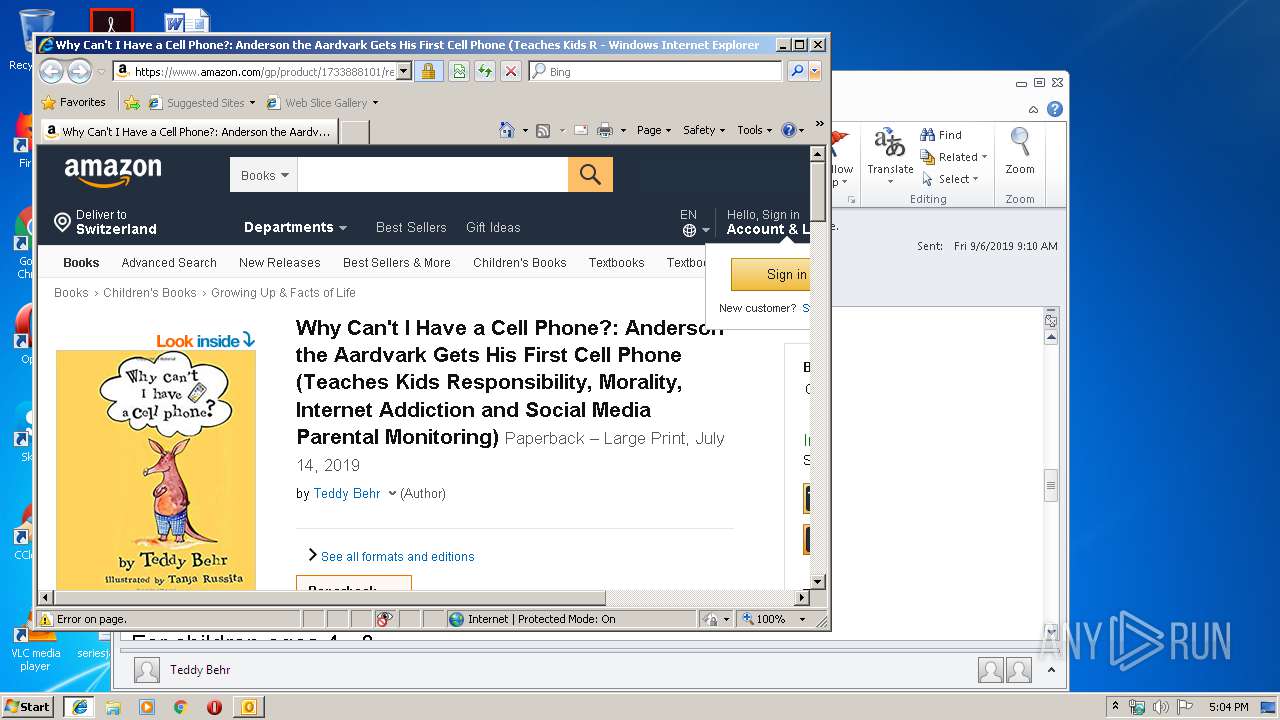Expand the IE command bar overflow chevron
Viewport: 1280px width, 720px height.
point(819,125)
